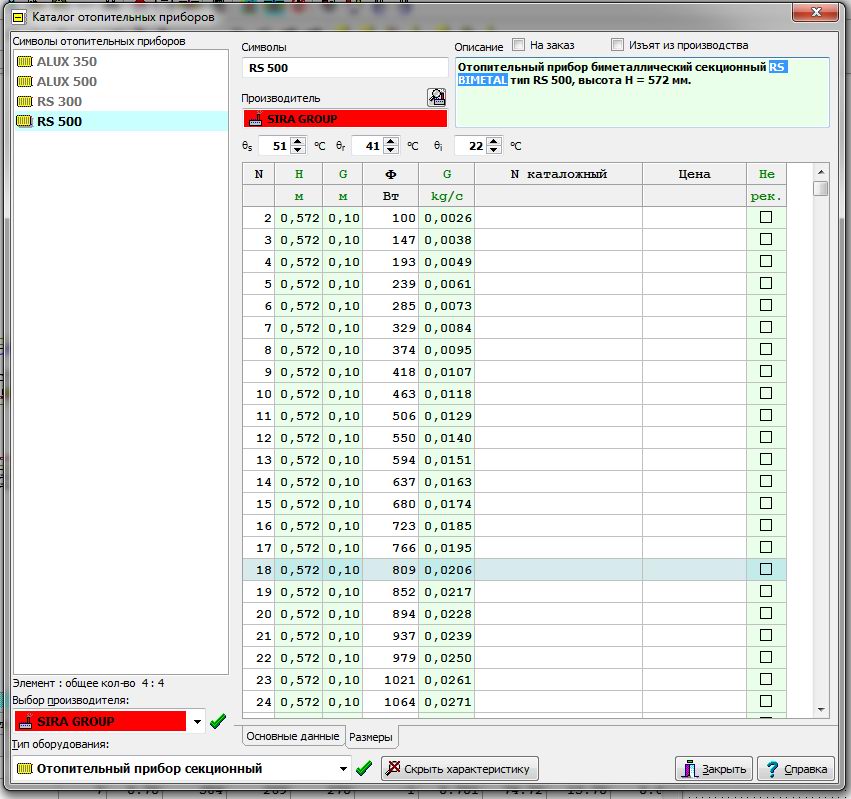The image size is (851, 799).
Task: Click the Закрыть button
Action: pos(714,769)
